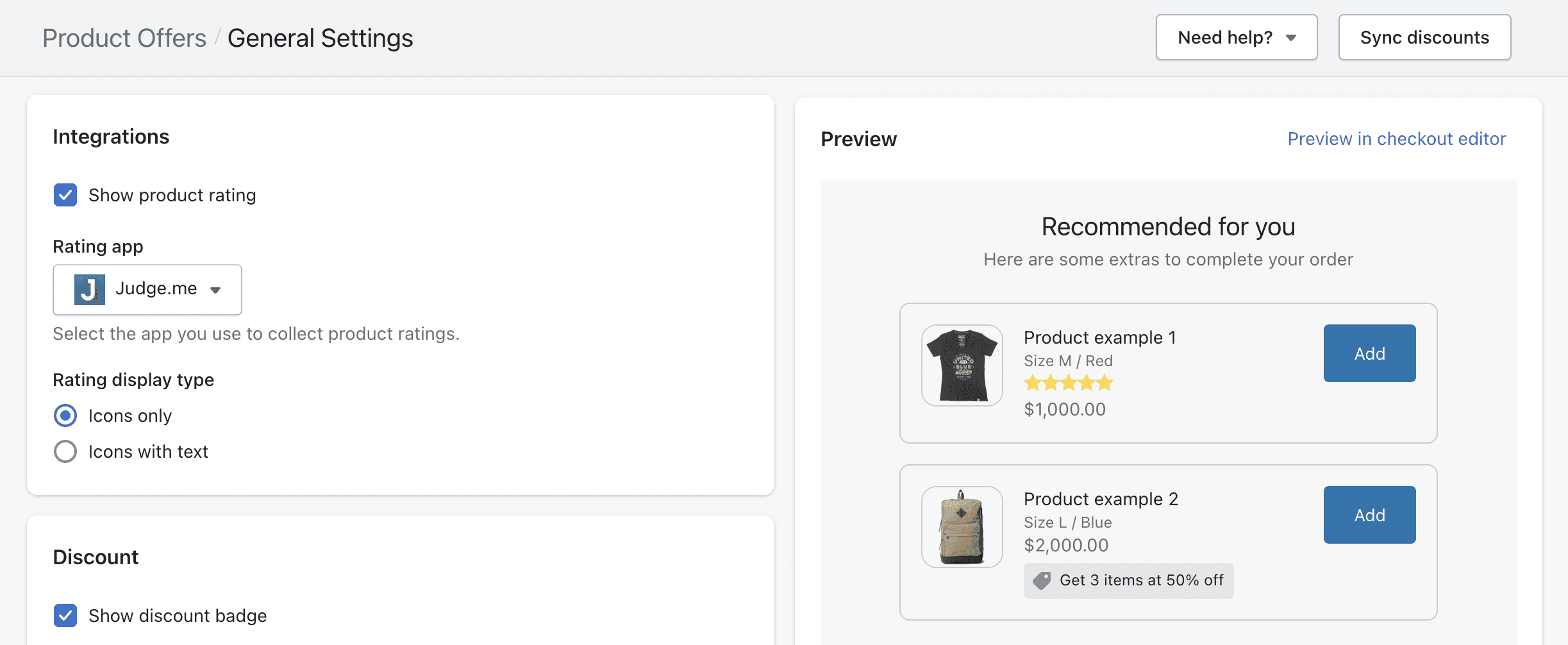This screenshot has height=645, width=1568.
Task: Open Preview in checkout editor link
Action: tap(1396, 139)
